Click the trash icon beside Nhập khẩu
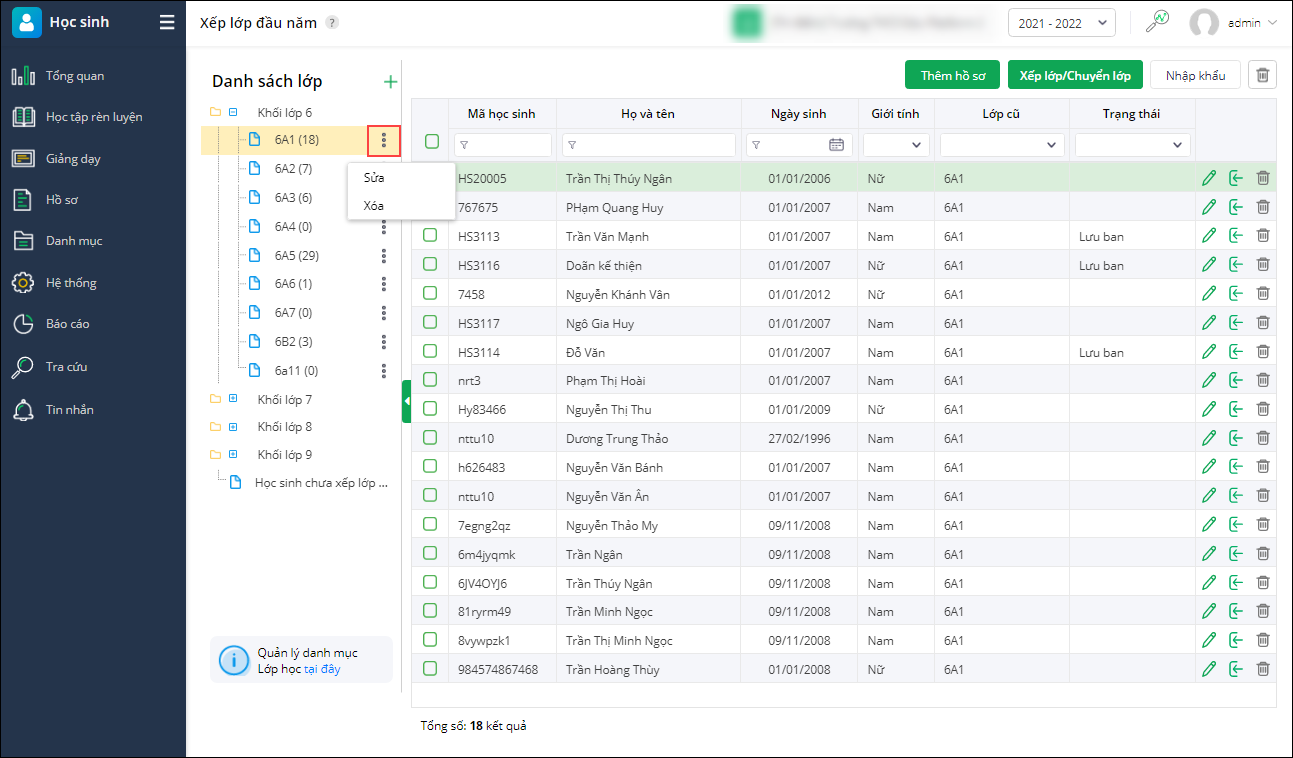Screen dimensions: 1293x758 coord(1263,75)
